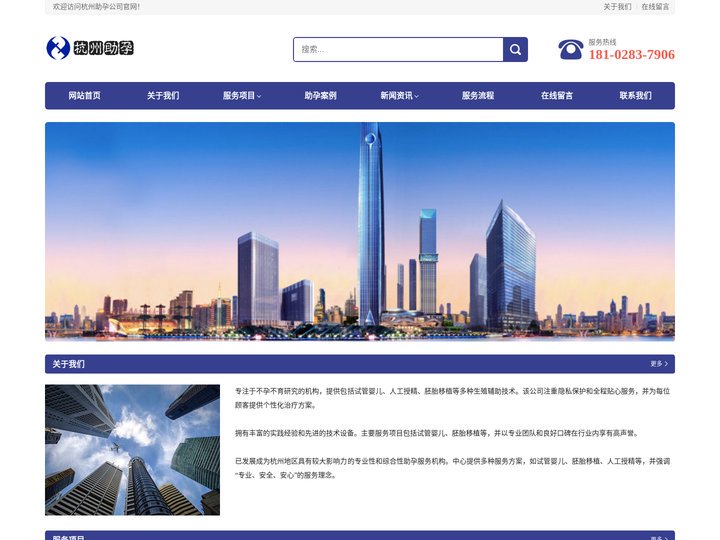This screenshot has height=540, width=720.
Task: Expand the 服务项目 navigation dropdown
Action: coord(242,96)
